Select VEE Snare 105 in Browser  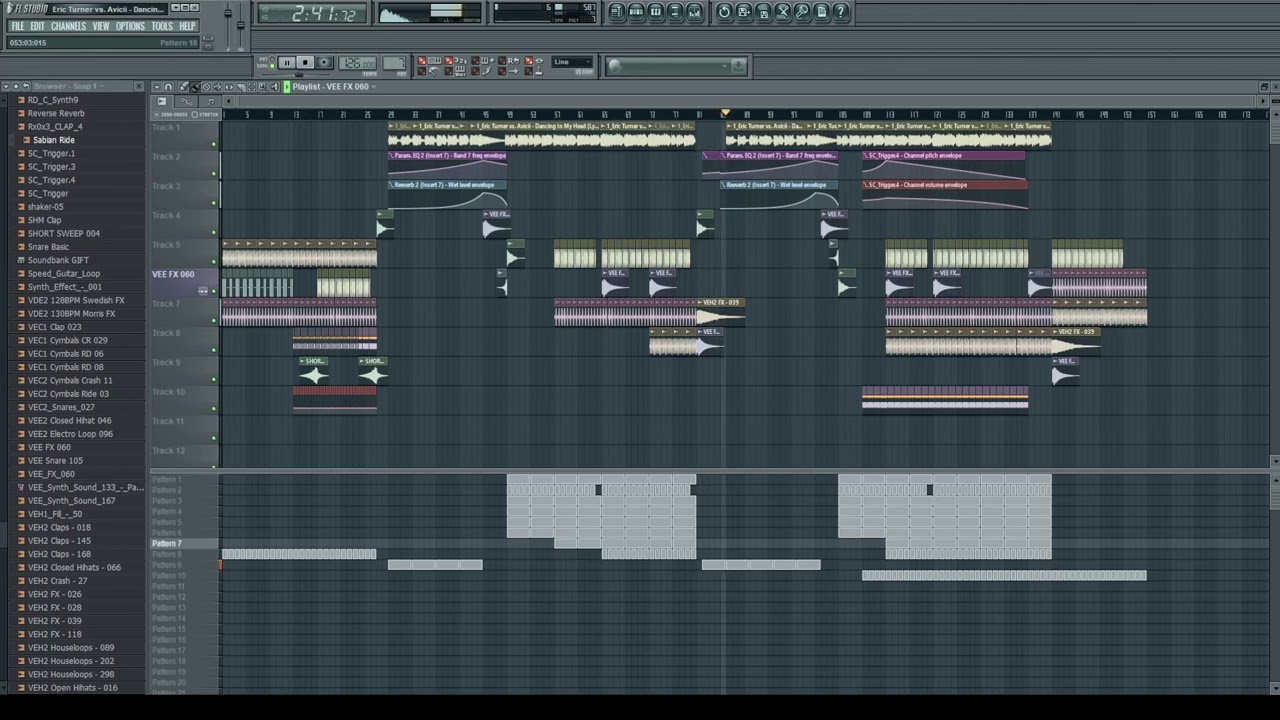[55, 460]
